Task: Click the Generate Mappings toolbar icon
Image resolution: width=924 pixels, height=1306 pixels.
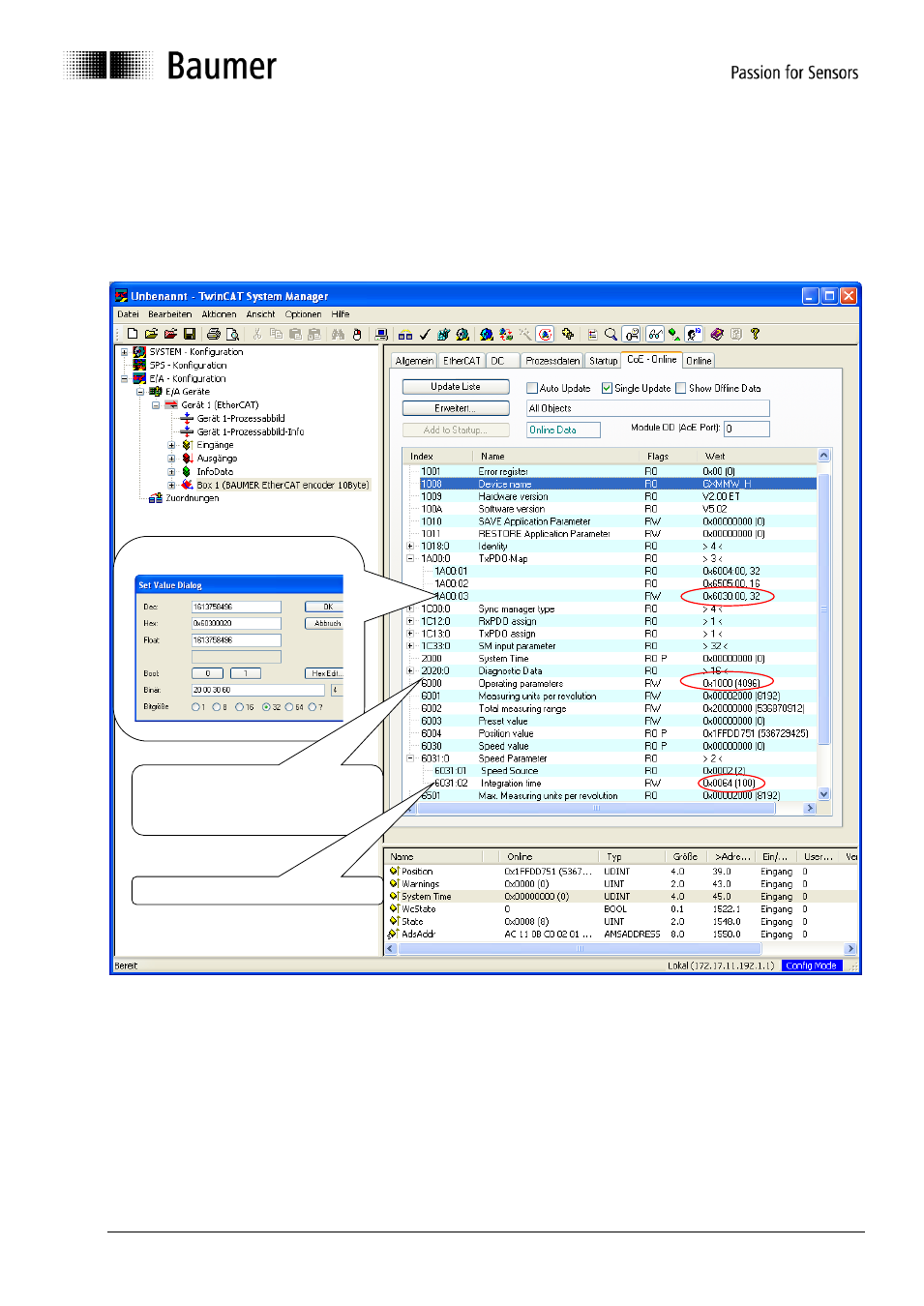Action: 404,334
